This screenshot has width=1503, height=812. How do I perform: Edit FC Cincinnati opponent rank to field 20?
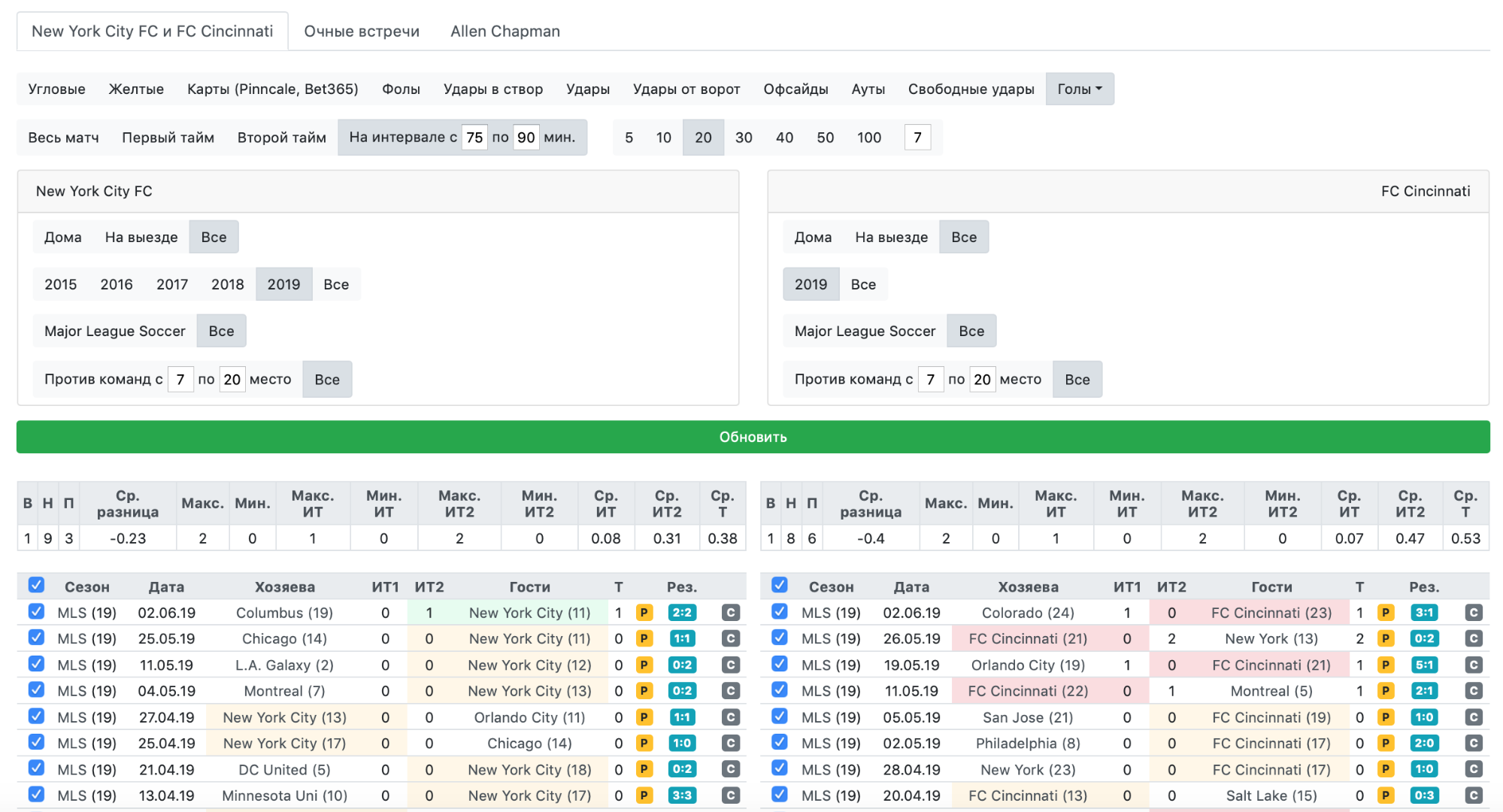pyautogui.click(x=982, y=379)
